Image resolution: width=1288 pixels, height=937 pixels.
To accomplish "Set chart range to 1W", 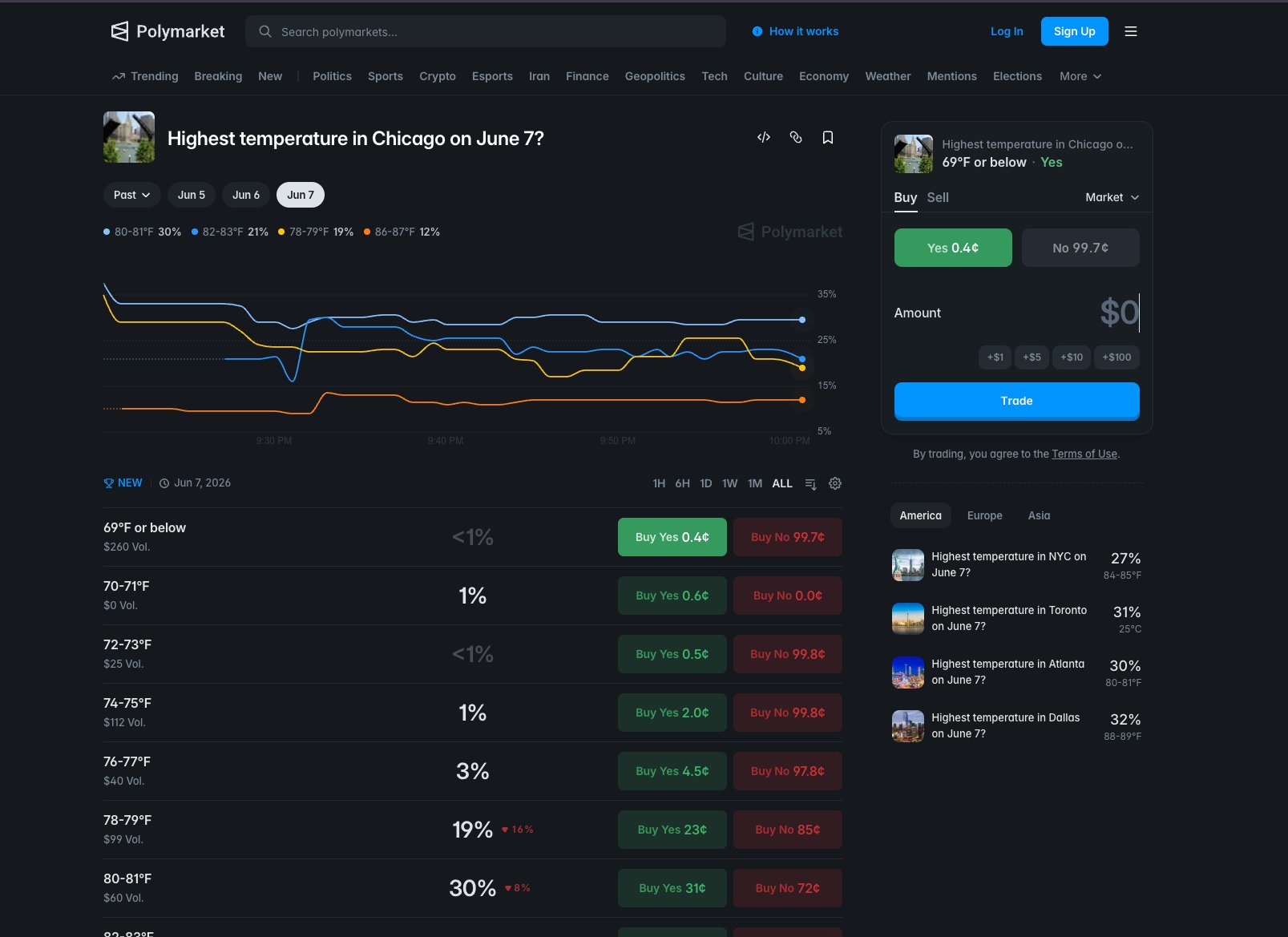I will pyautogui.click(x=729, y=483).
